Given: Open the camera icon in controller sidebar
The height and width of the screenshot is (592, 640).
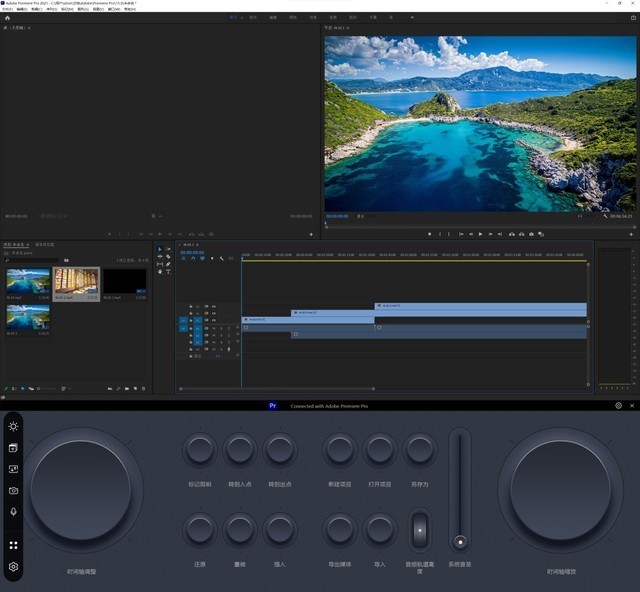Looking at the screenshot, I should pos(14,491).
